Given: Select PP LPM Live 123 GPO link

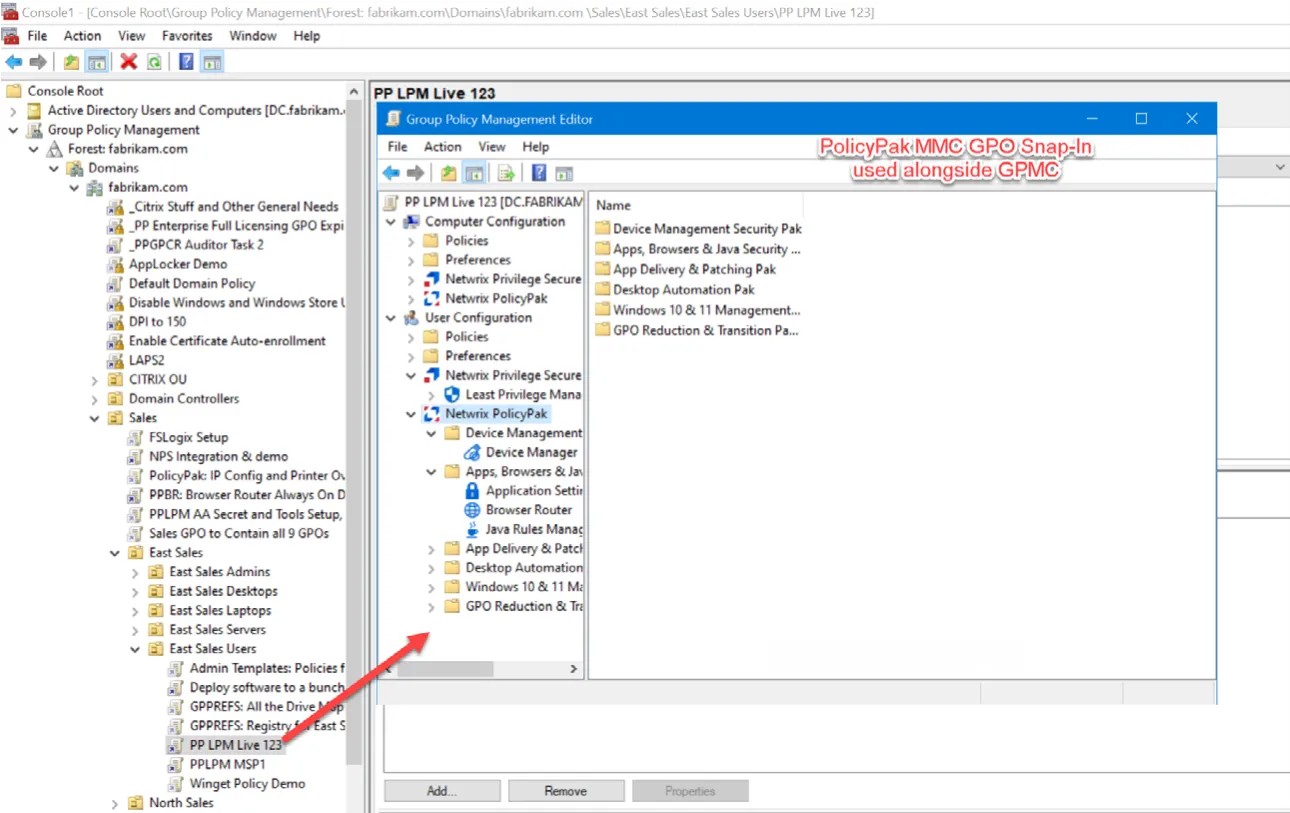Looking at the screenshot, I should tap(226, 745).
